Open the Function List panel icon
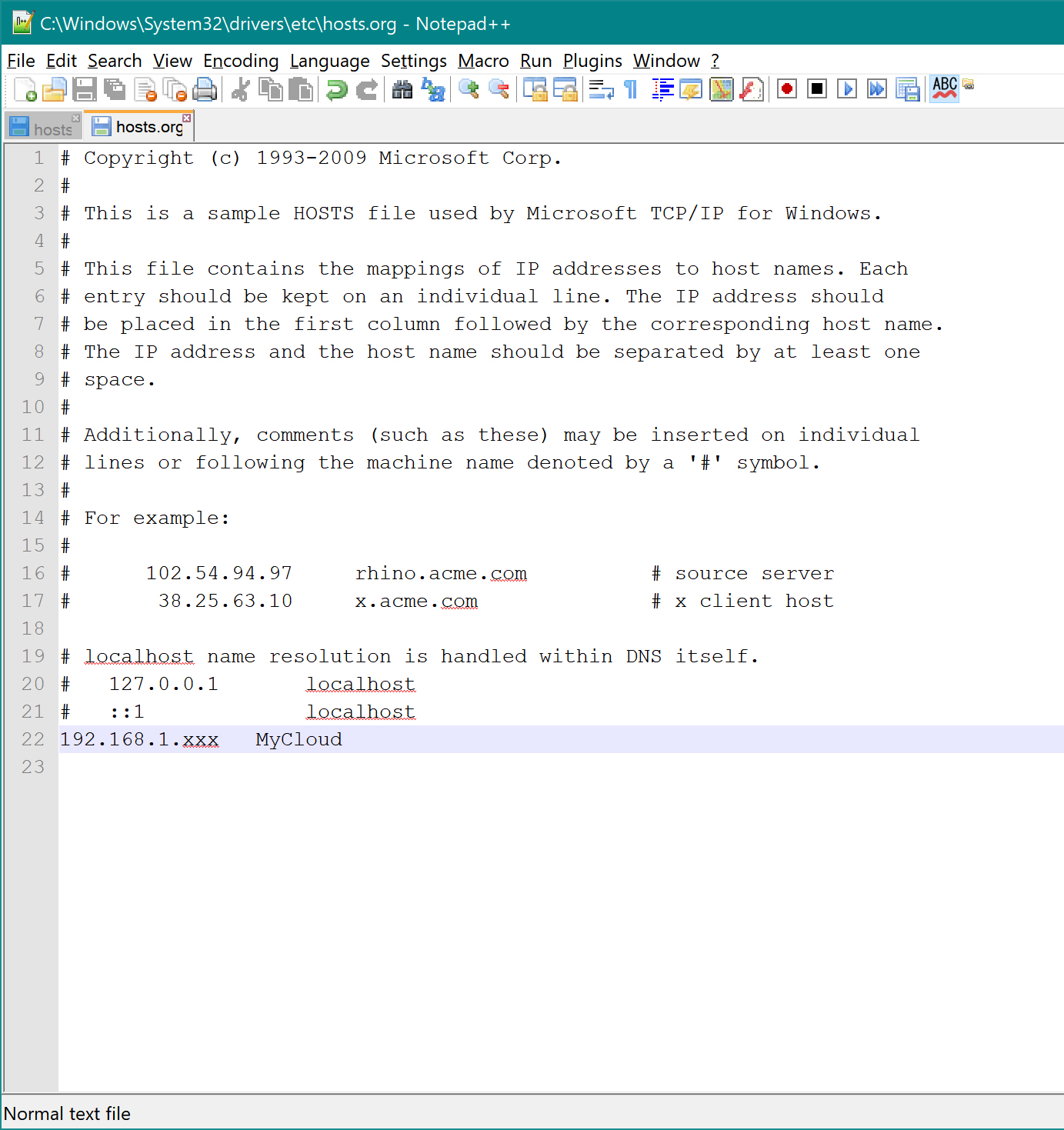 752,90
